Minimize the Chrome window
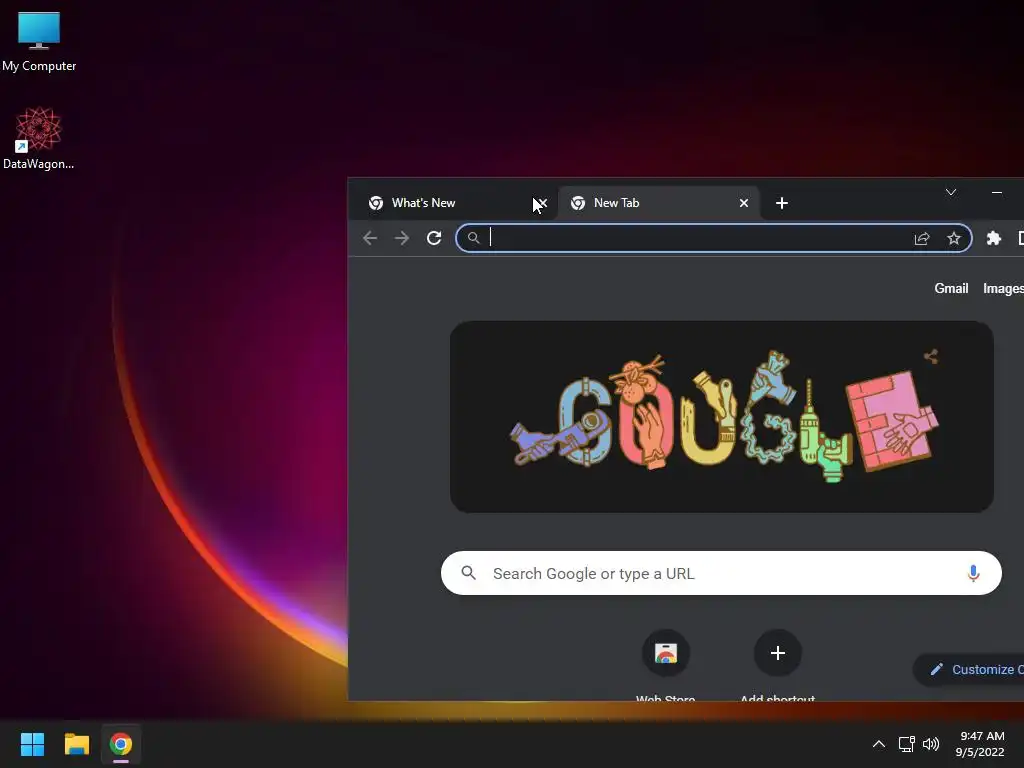The width and height of the screenshot is (1024, 768). 997,192
